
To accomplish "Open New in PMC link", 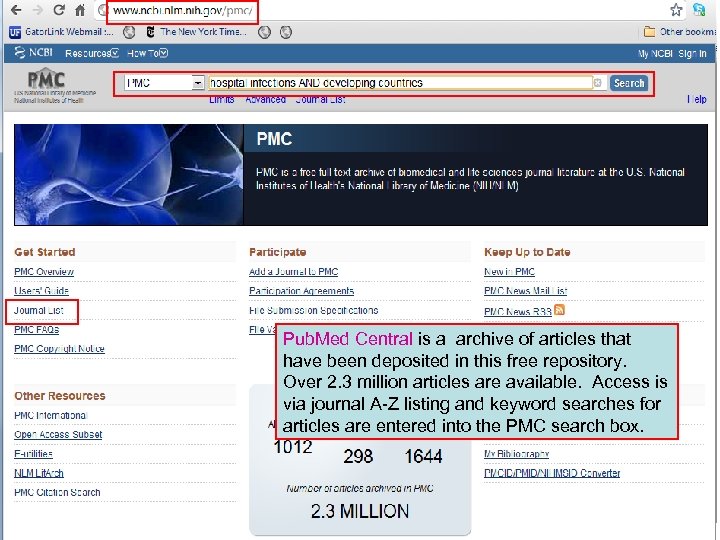I will tap(509, 272).
